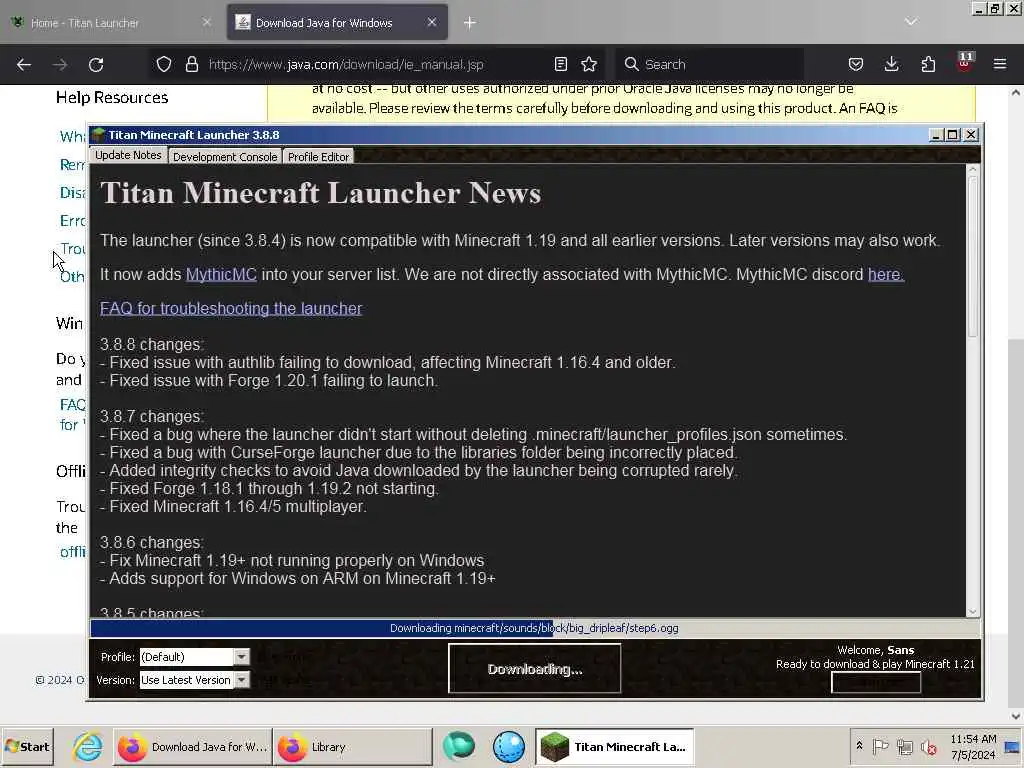The width and height of the screenshot is (1024, 768).
Task: Open the Firefox hamburger menu
Action: [1000, 64]
